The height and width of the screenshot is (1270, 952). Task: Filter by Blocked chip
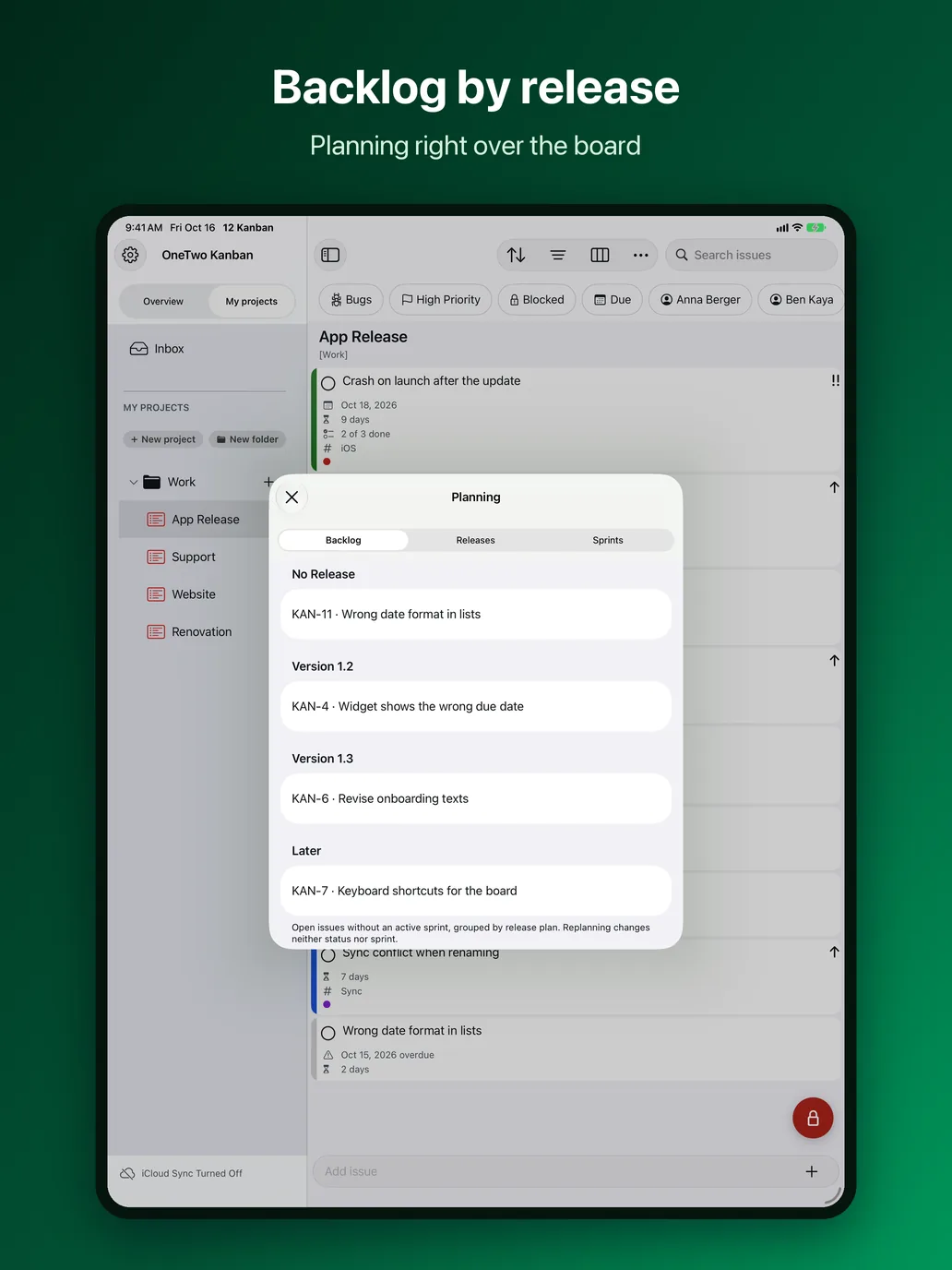point(537,300)
